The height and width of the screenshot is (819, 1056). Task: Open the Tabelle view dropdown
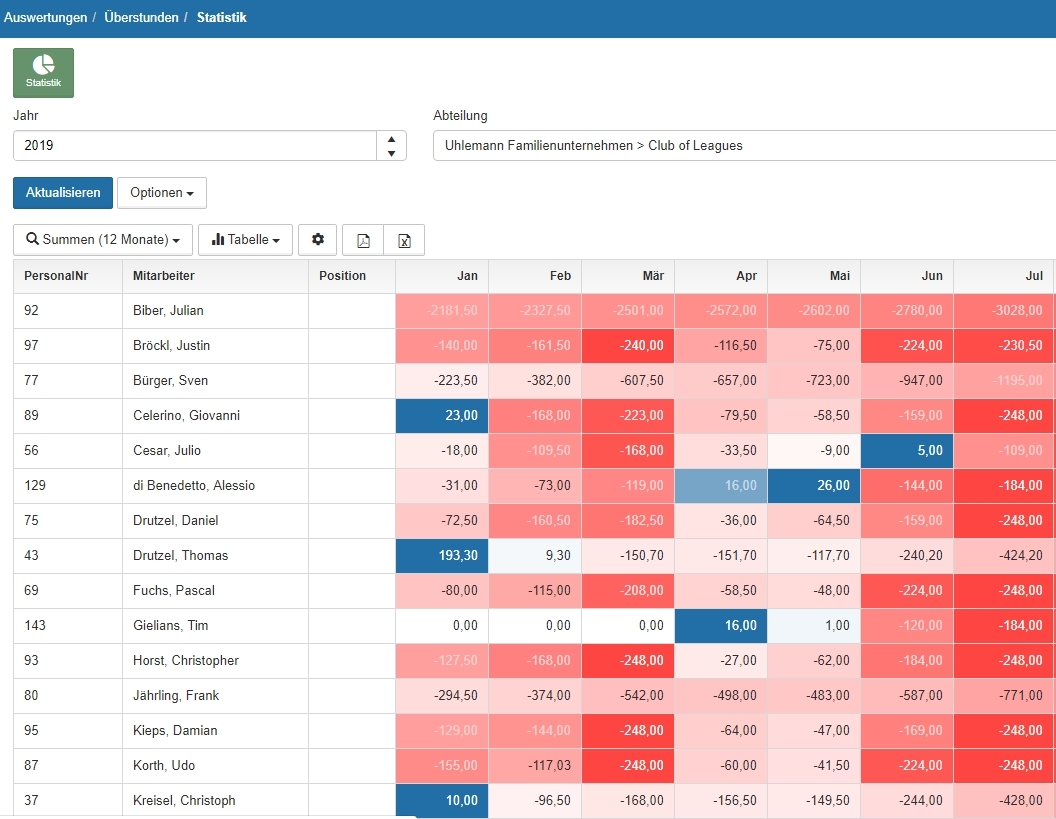245,240
